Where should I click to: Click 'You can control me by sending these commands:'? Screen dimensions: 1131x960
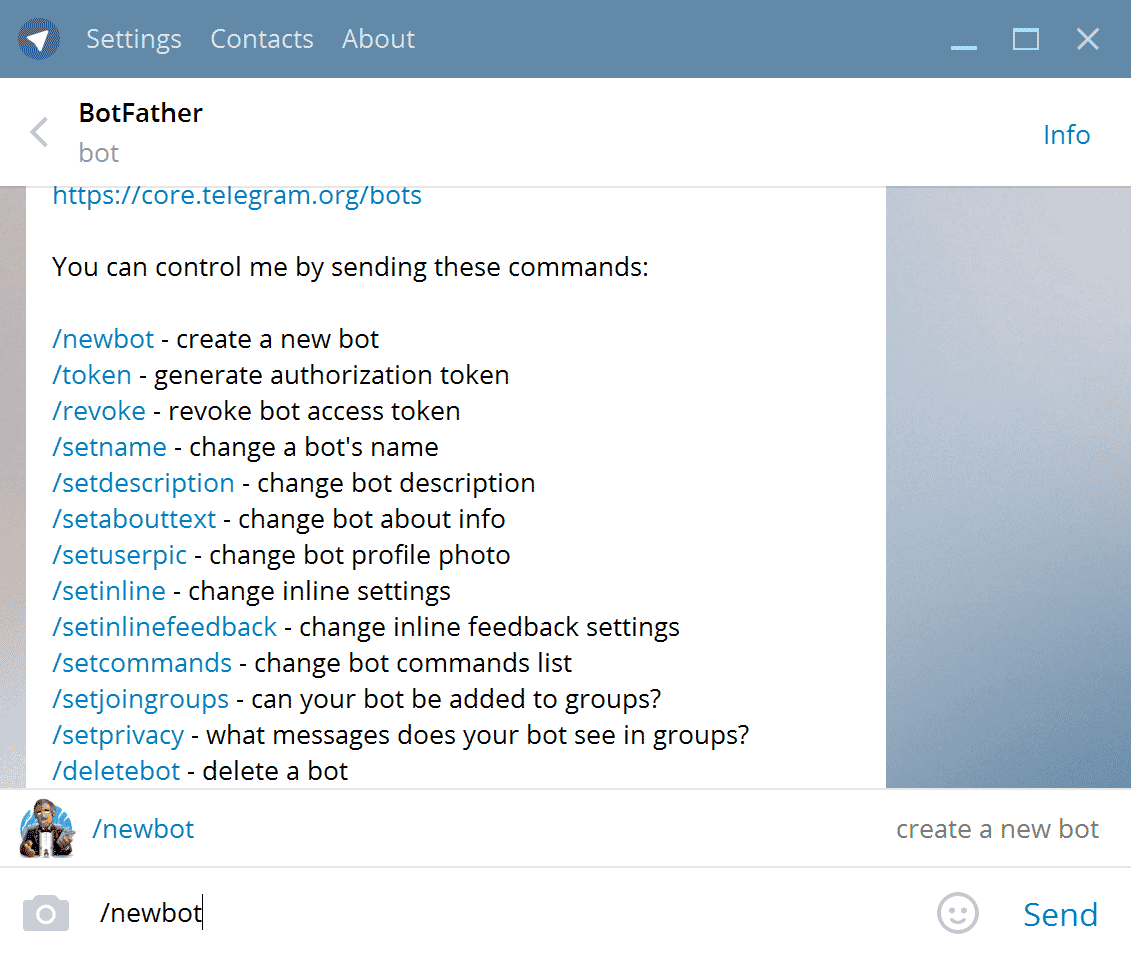351,268
